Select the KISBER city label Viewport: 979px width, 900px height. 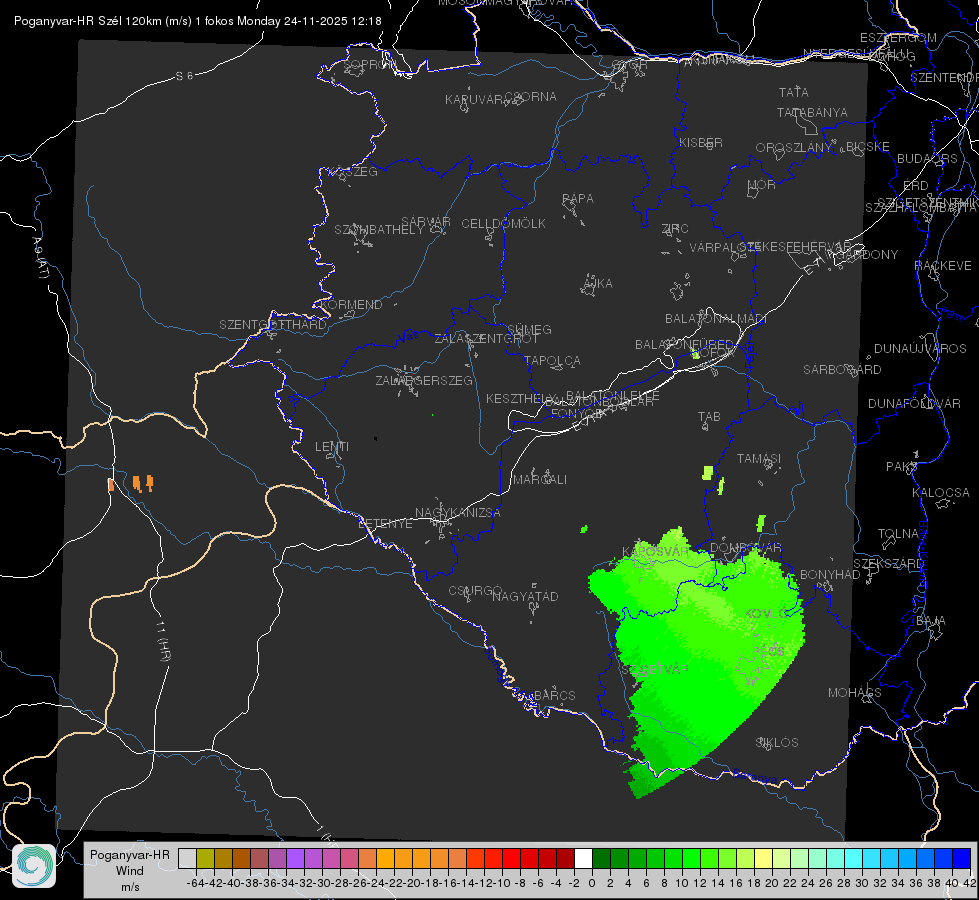click(701, 142)
